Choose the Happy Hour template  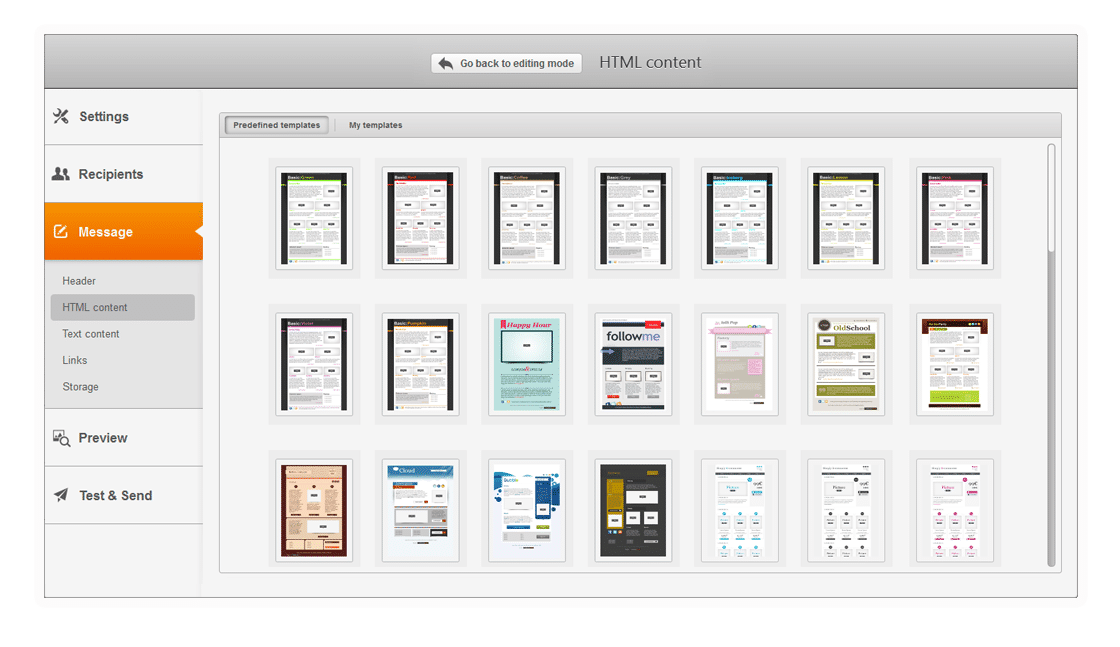coord(526,365)
